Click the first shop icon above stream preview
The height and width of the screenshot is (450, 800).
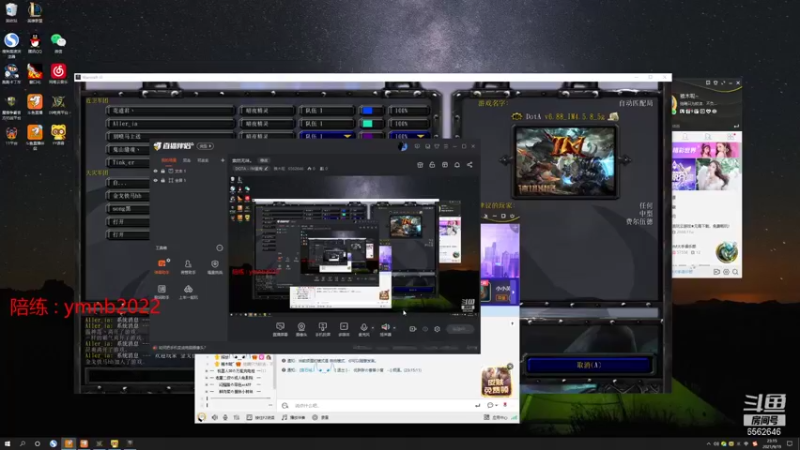420,165
